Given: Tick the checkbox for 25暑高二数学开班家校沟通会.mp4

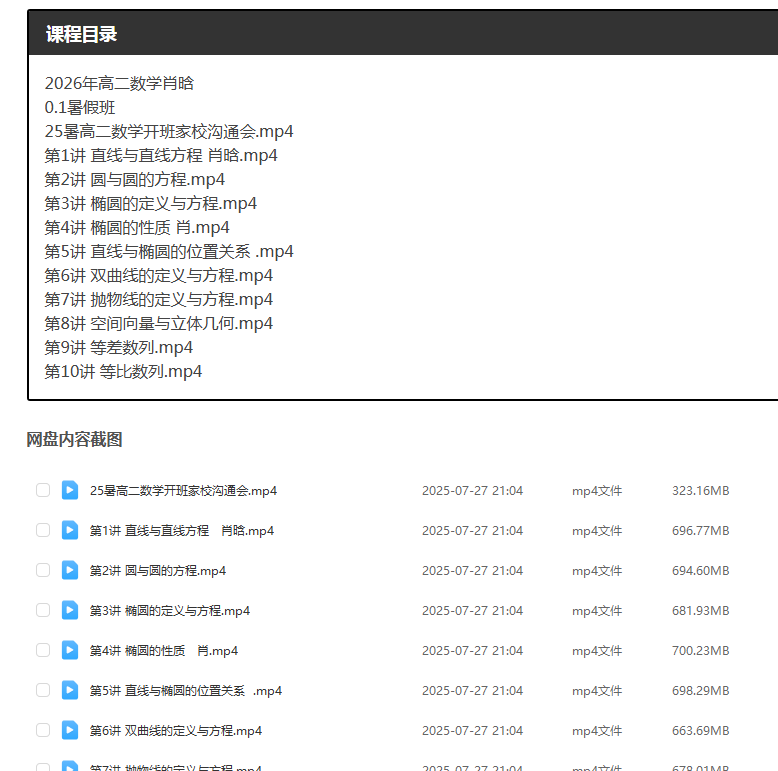Looking at the screenshot, I should (x=43, y=490).
